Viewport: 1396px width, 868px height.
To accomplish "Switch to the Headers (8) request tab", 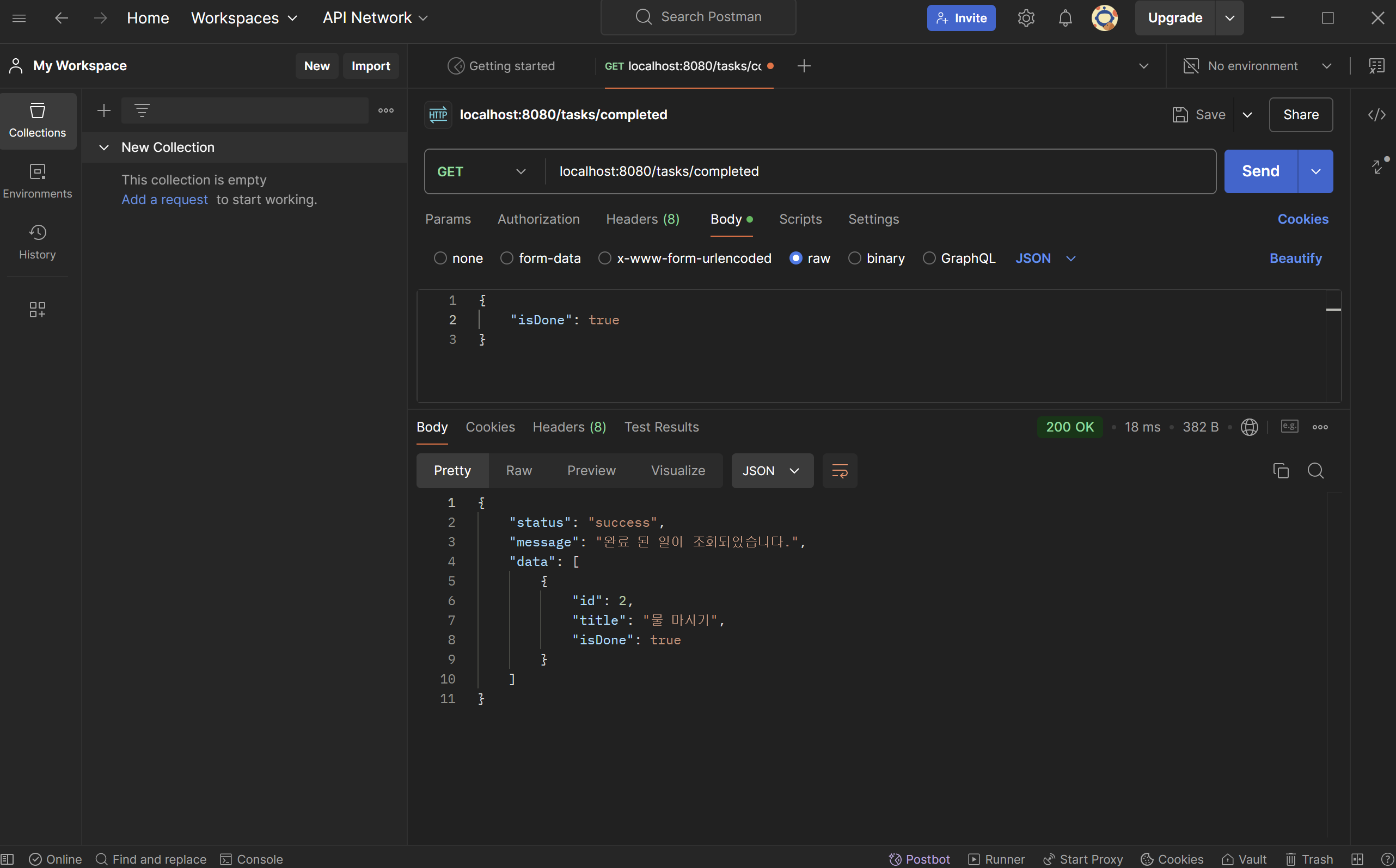I will coord(642,219).
